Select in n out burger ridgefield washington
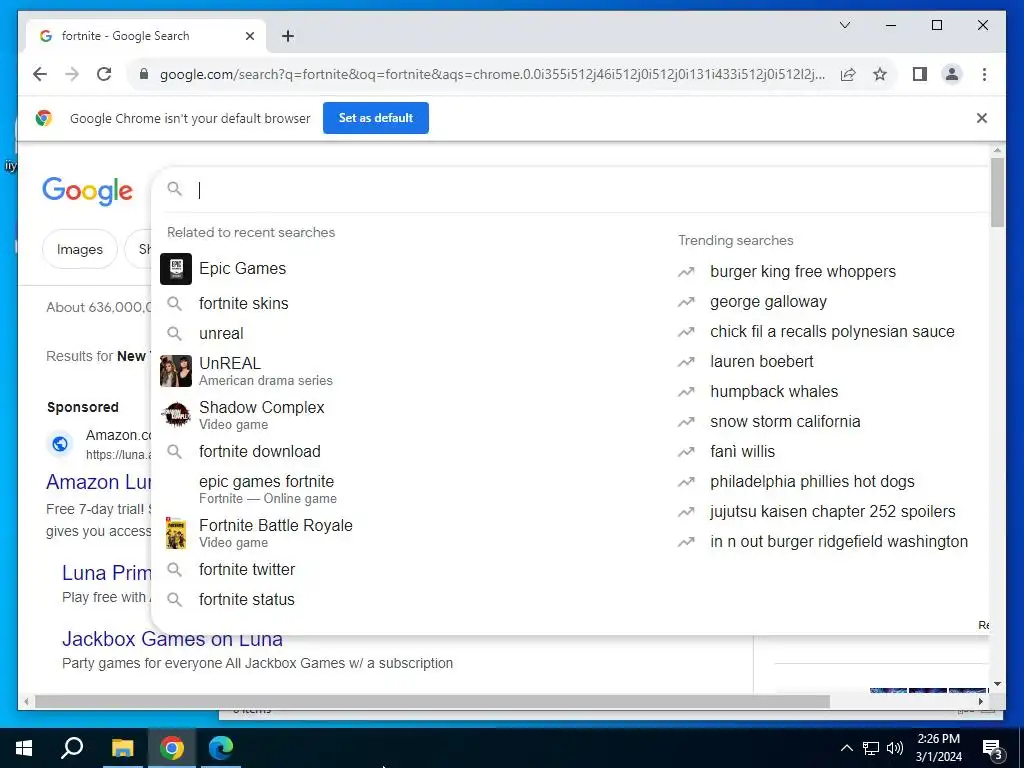 839,542
